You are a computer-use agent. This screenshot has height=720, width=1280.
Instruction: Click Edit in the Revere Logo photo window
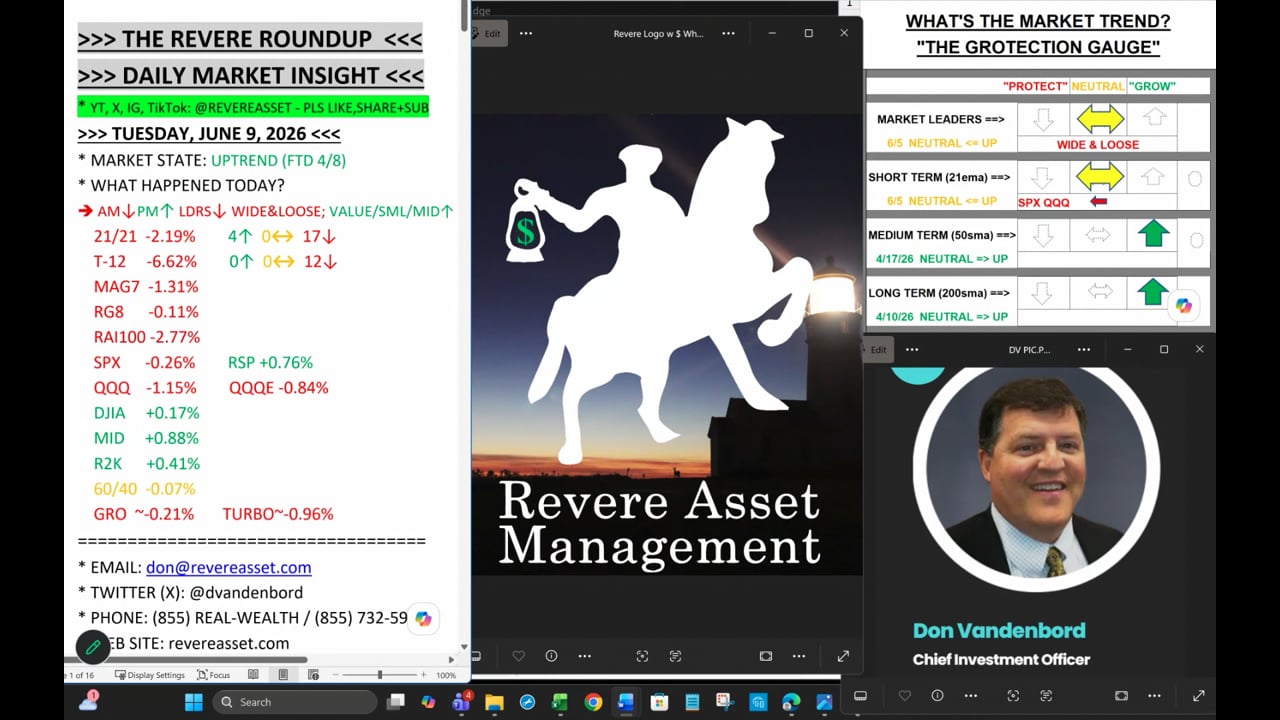(x=490, y=33)
